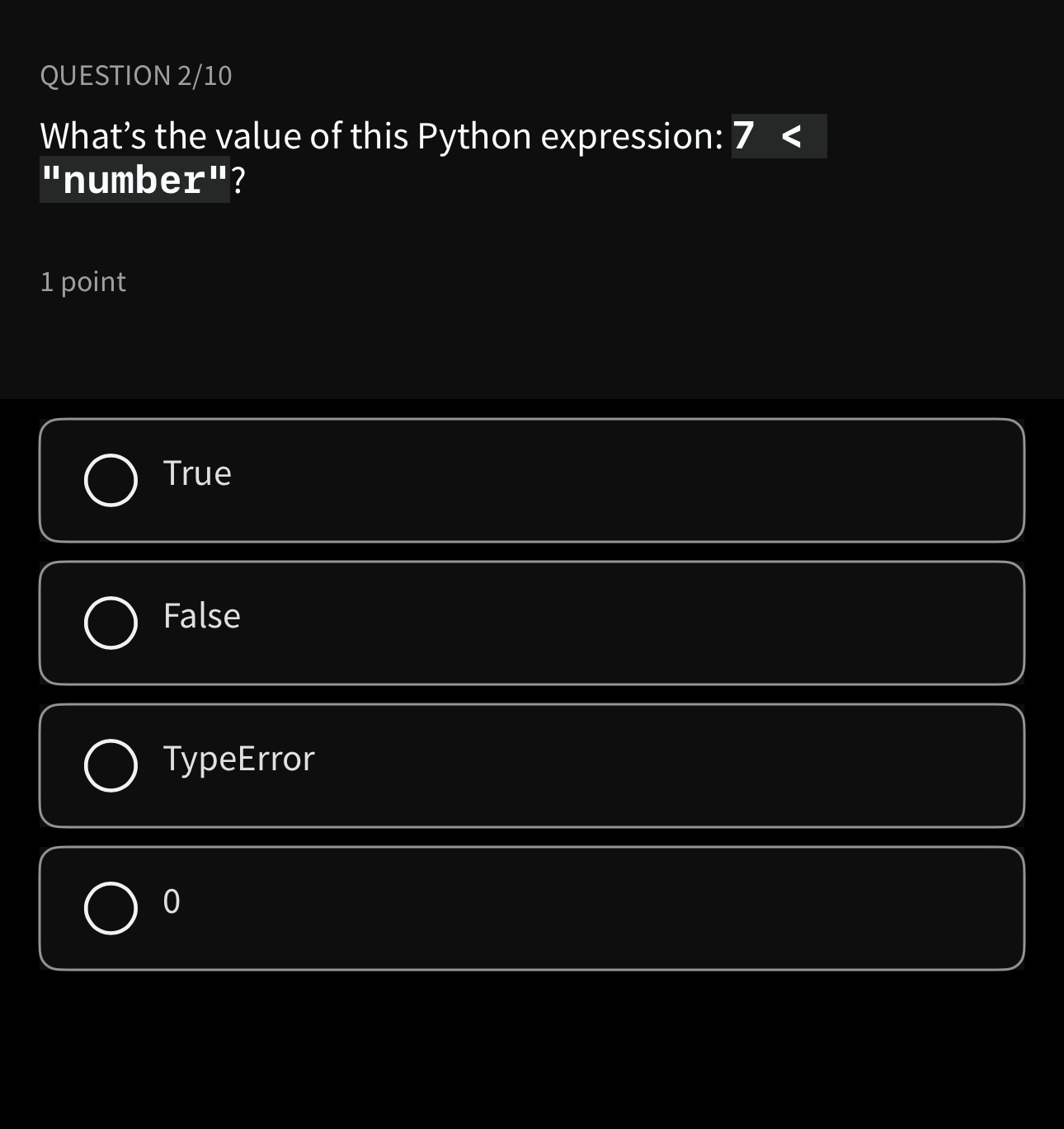Screen dimensions: 1064x1129
Task: Click the 1 point label
Action: 83,281
